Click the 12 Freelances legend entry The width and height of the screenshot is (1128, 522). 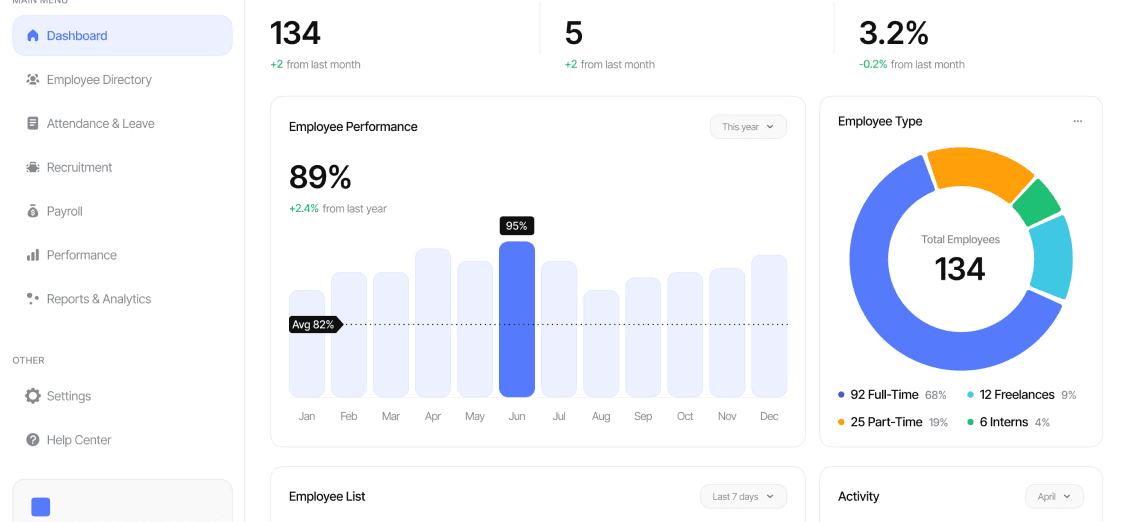click(x=1016, y=395)
